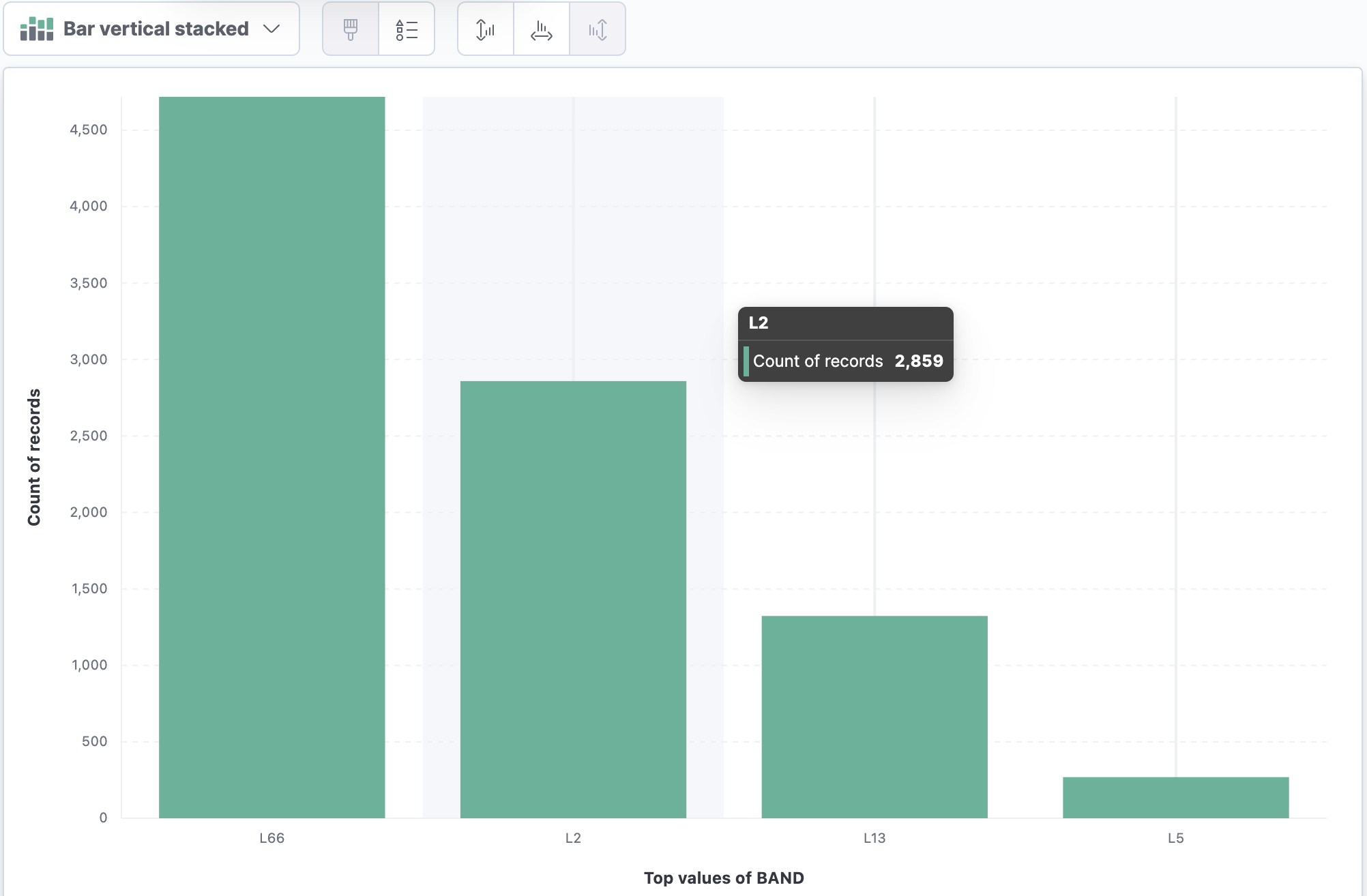Expand the chart type chevron arrow
Screen dimensions: 1367x896
[271, 29]
